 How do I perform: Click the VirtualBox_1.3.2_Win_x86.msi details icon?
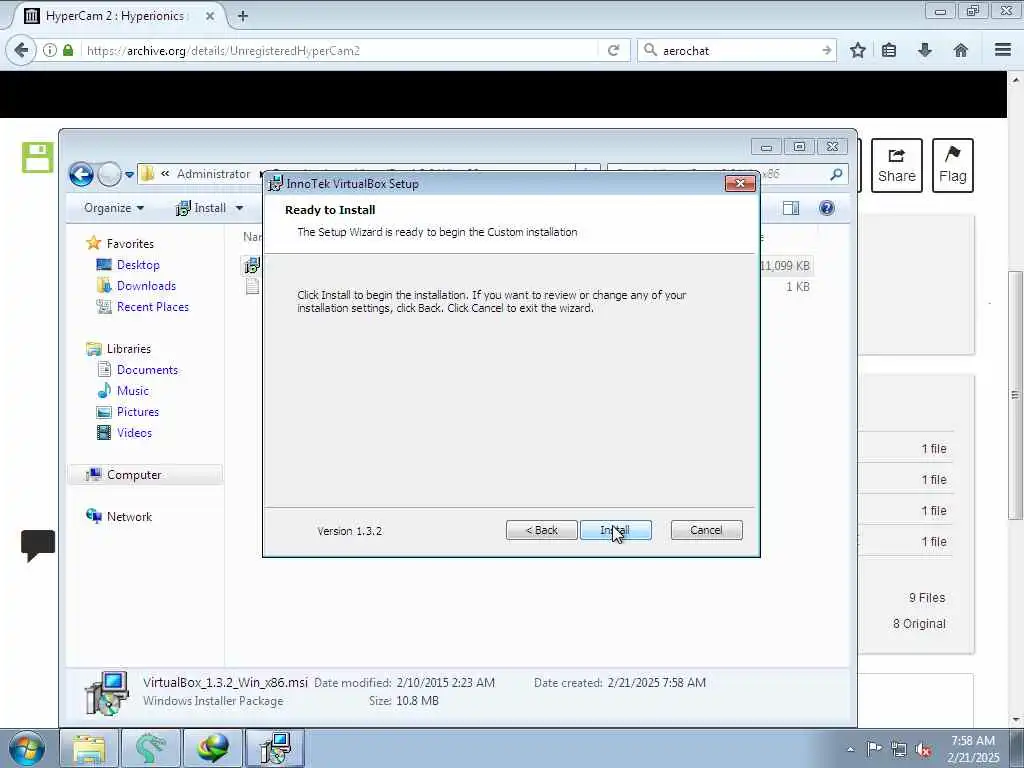107,693
